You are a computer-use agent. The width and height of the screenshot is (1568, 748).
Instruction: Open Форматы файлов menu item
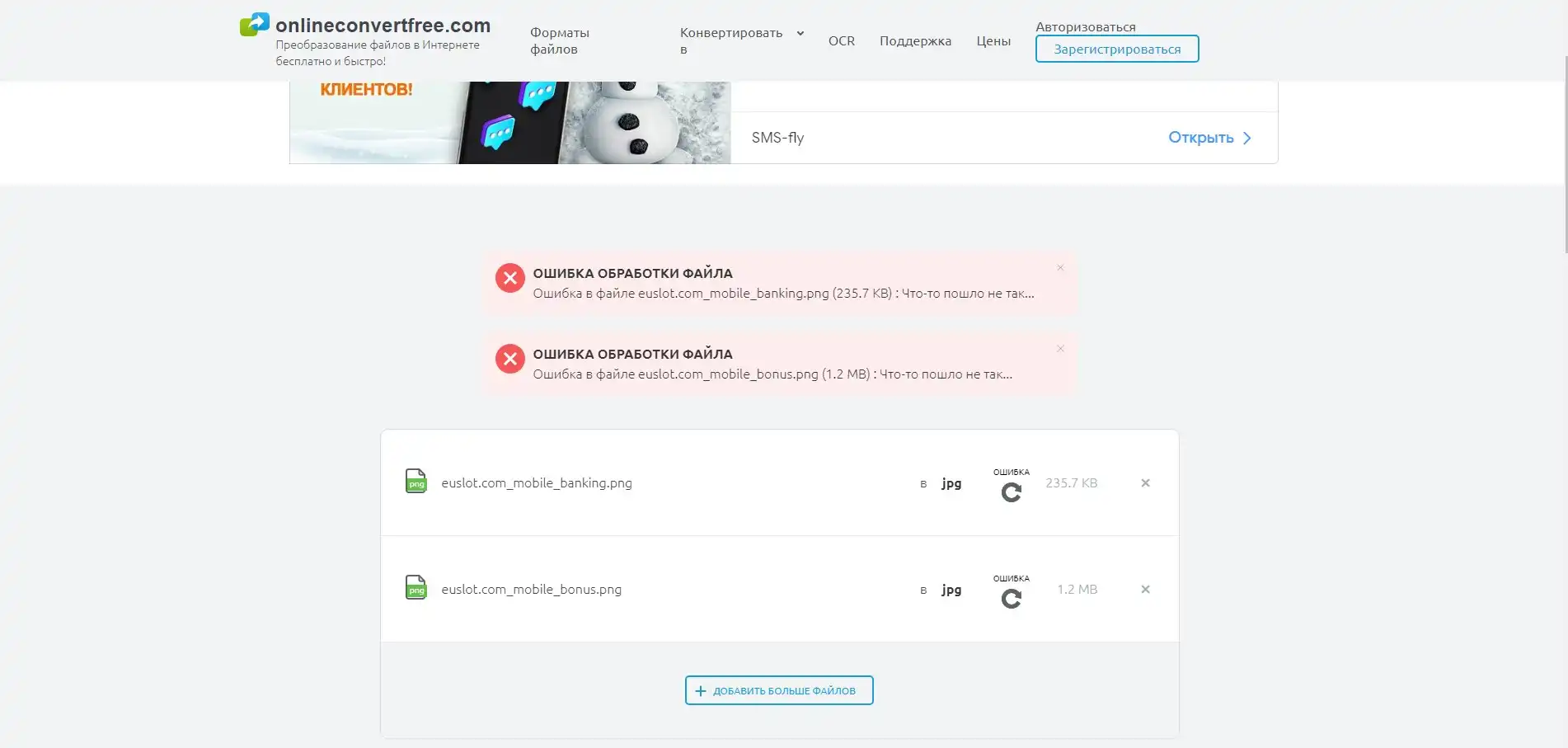point(559,40)
